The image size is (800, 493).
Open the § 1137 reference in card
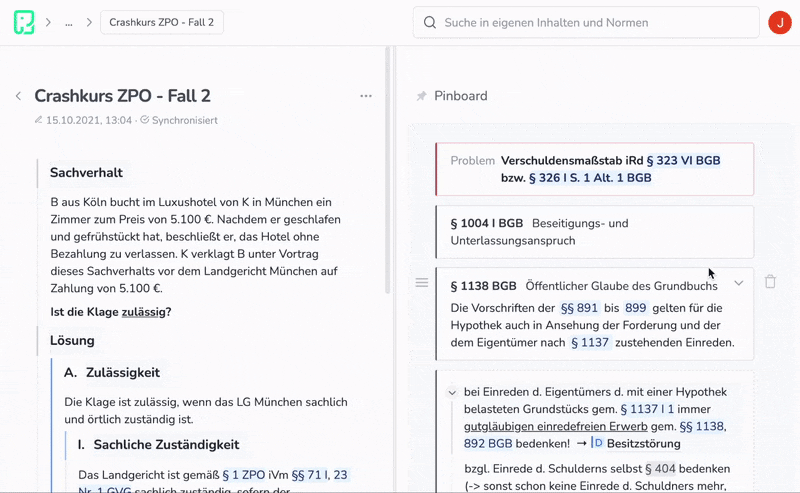pos(590,342)
